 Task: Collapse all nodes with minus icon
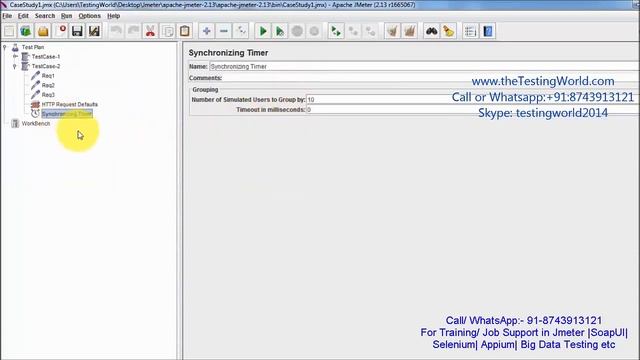tap(224, 31)
